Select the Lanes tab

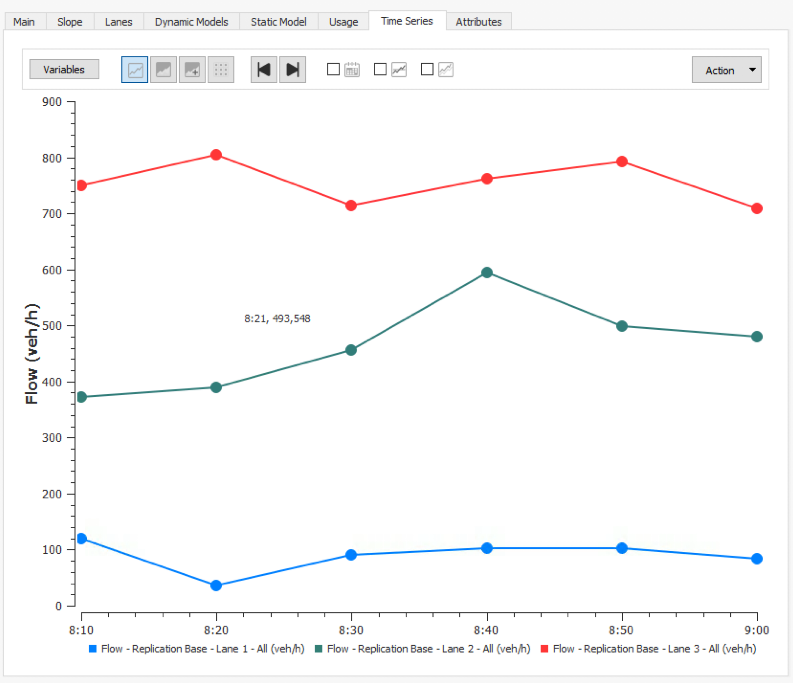pyautogui.click(x=118, y=21)
